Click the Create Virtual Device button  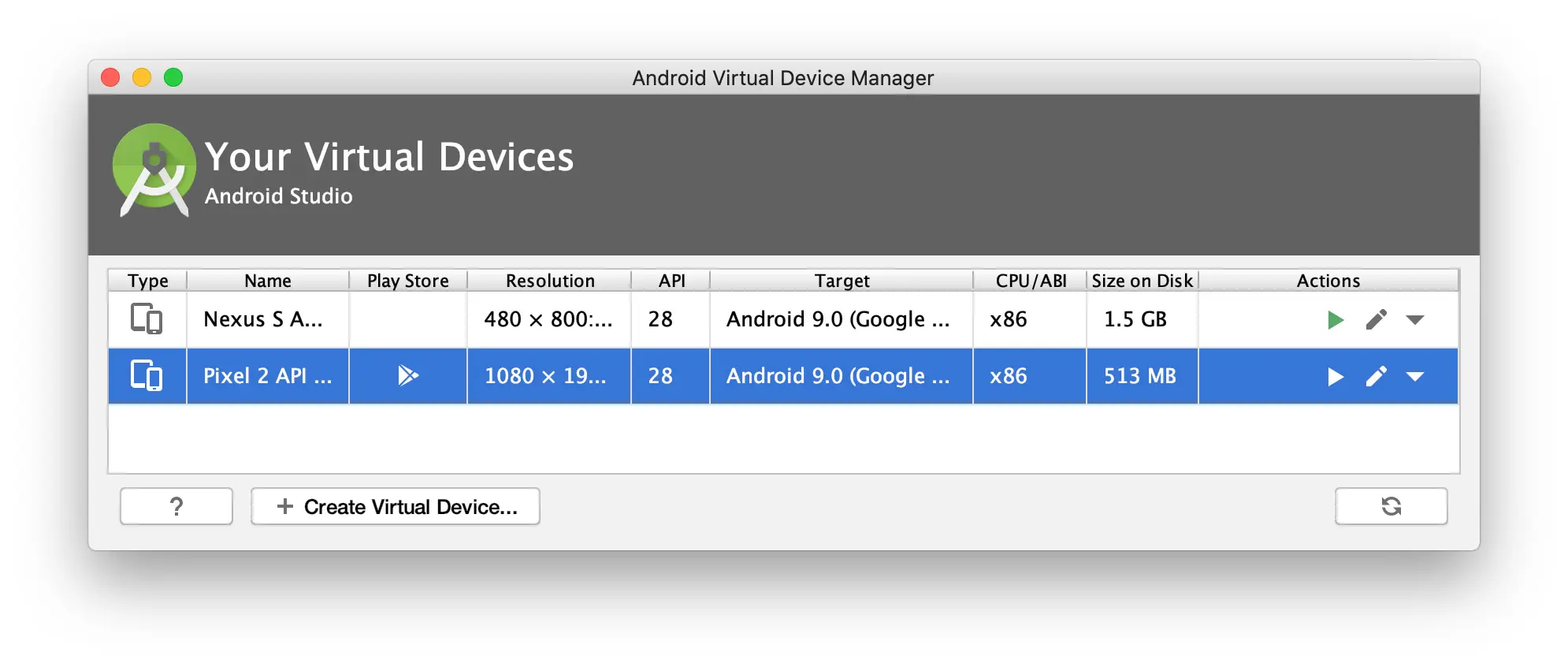pos(395,506)
